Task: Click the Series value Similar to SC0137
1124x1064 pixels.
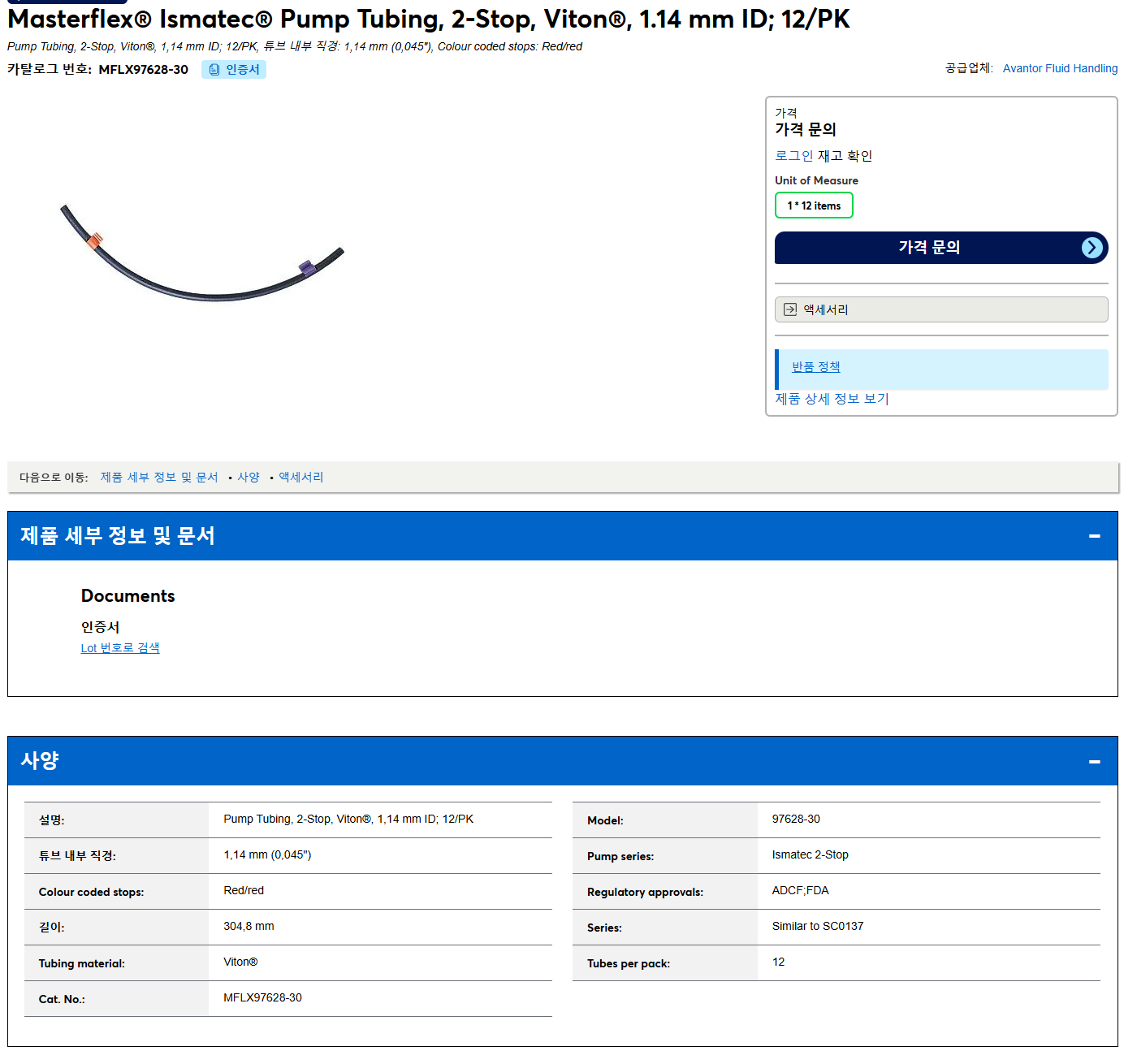Action: coord(818,926)
